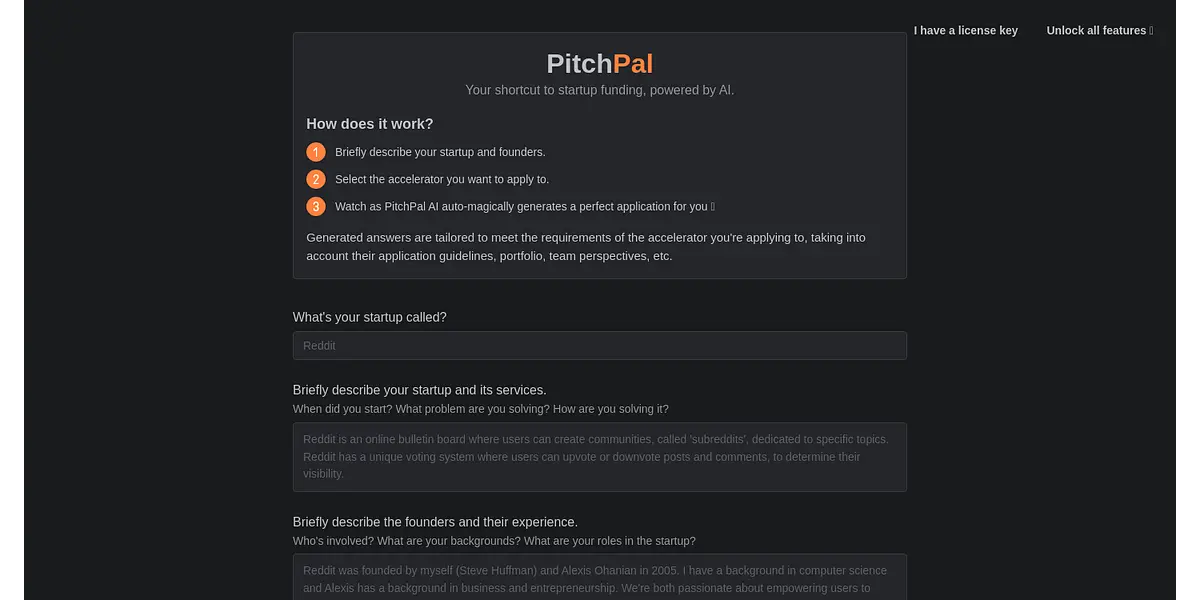Click the "Briefly describe the founders" label

[435, 522]
